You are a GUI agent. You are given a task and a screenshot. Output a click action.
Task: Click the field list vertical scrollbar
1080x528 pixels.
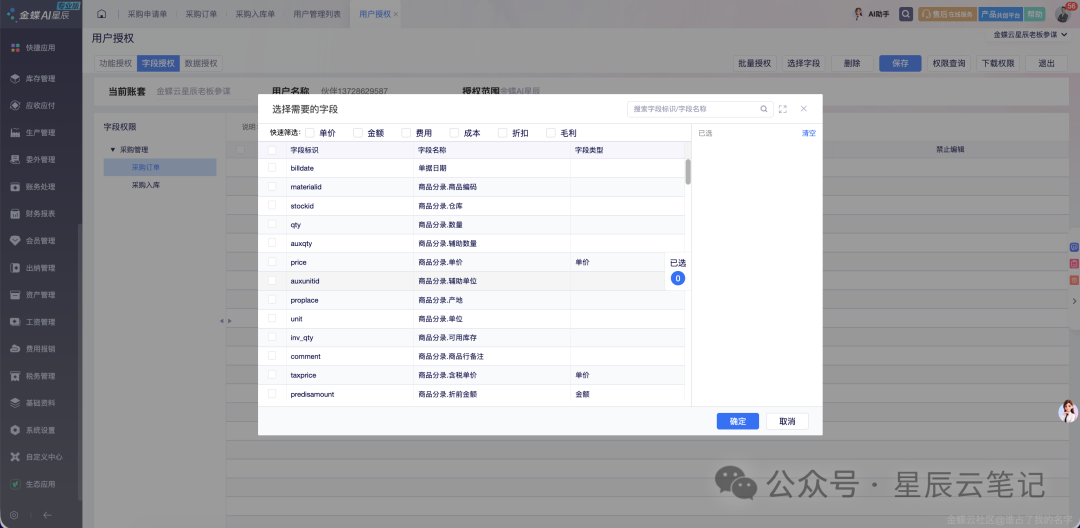(688, 171)
